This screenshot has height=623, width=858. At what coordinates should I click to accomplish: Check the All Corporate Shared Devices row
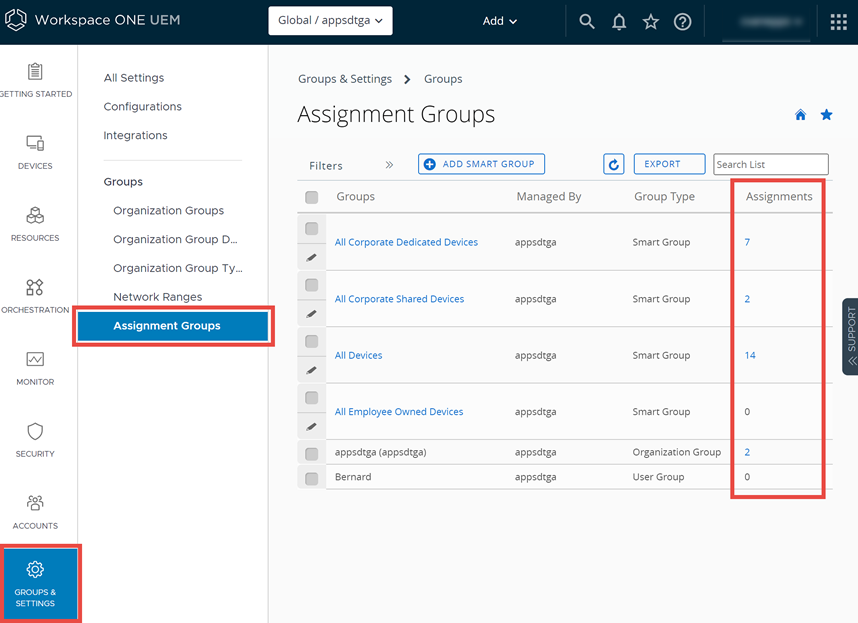pyautogui.click(x=311, y=284)
